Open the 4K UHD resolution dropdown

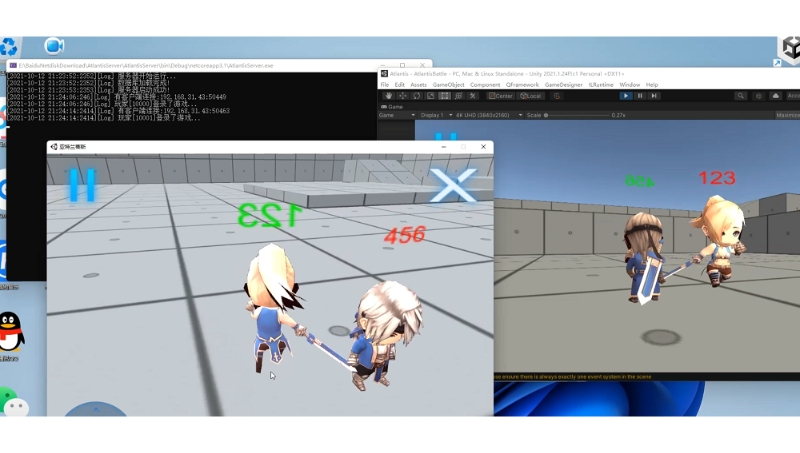489,115
